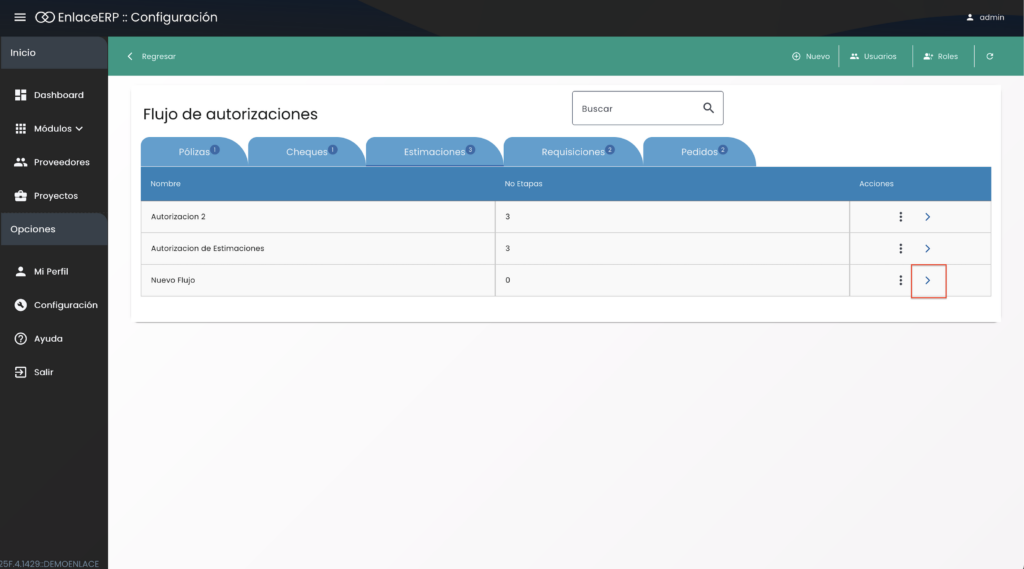This screenshot has height=569, width=1024.
Task: Open three-dot menu for Nuevo Flujo
Action: 901,280
